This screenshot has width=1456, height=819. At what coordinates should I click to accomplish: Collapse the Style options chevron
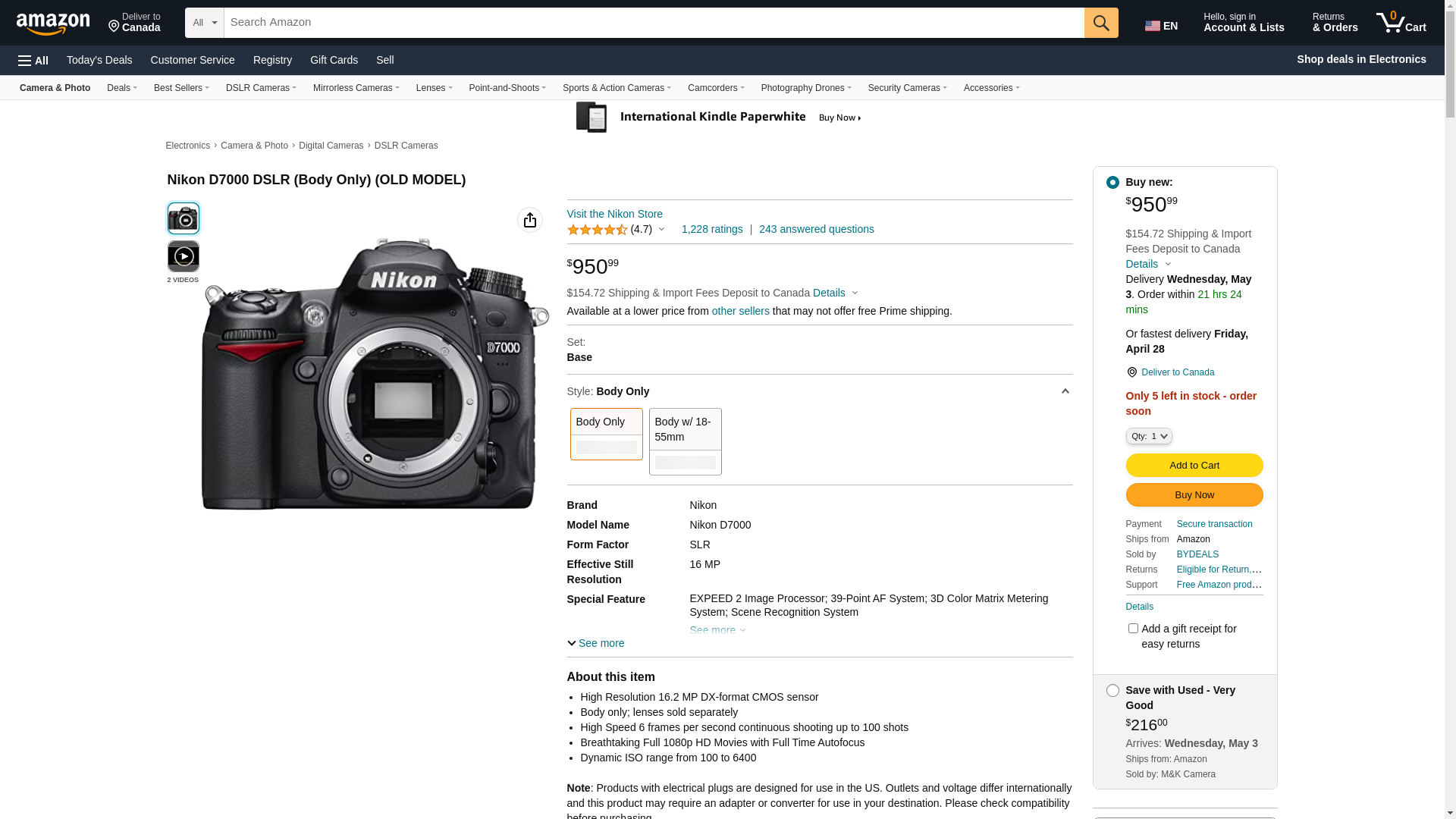1065,391
